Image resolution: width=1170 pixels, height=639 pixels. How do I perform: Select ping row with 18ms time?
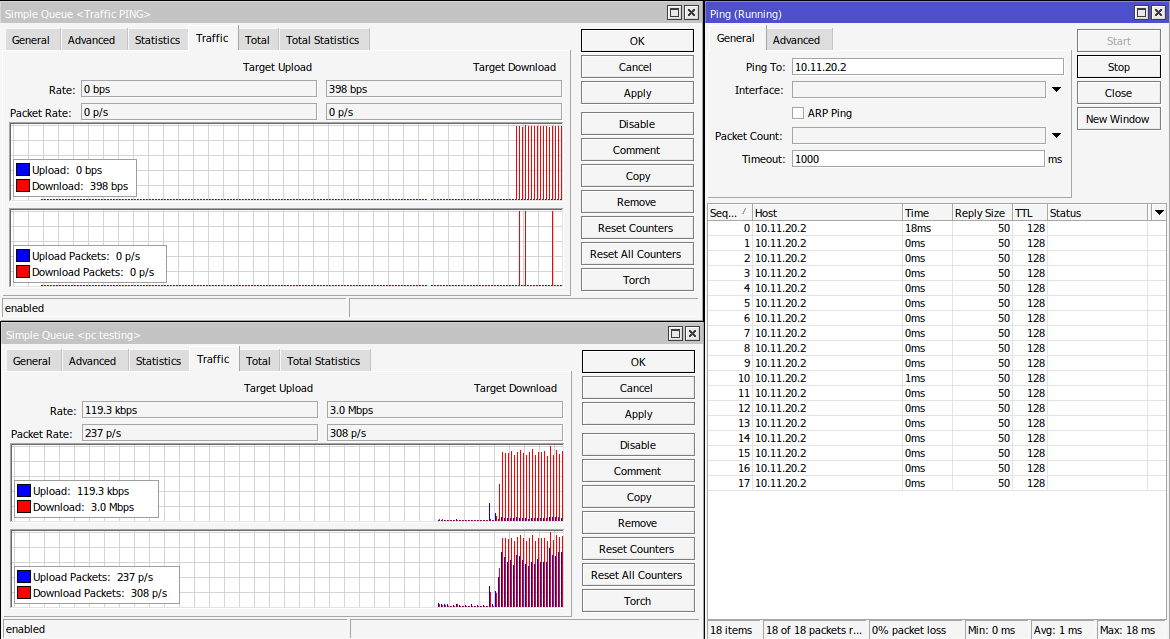[936, 228]
